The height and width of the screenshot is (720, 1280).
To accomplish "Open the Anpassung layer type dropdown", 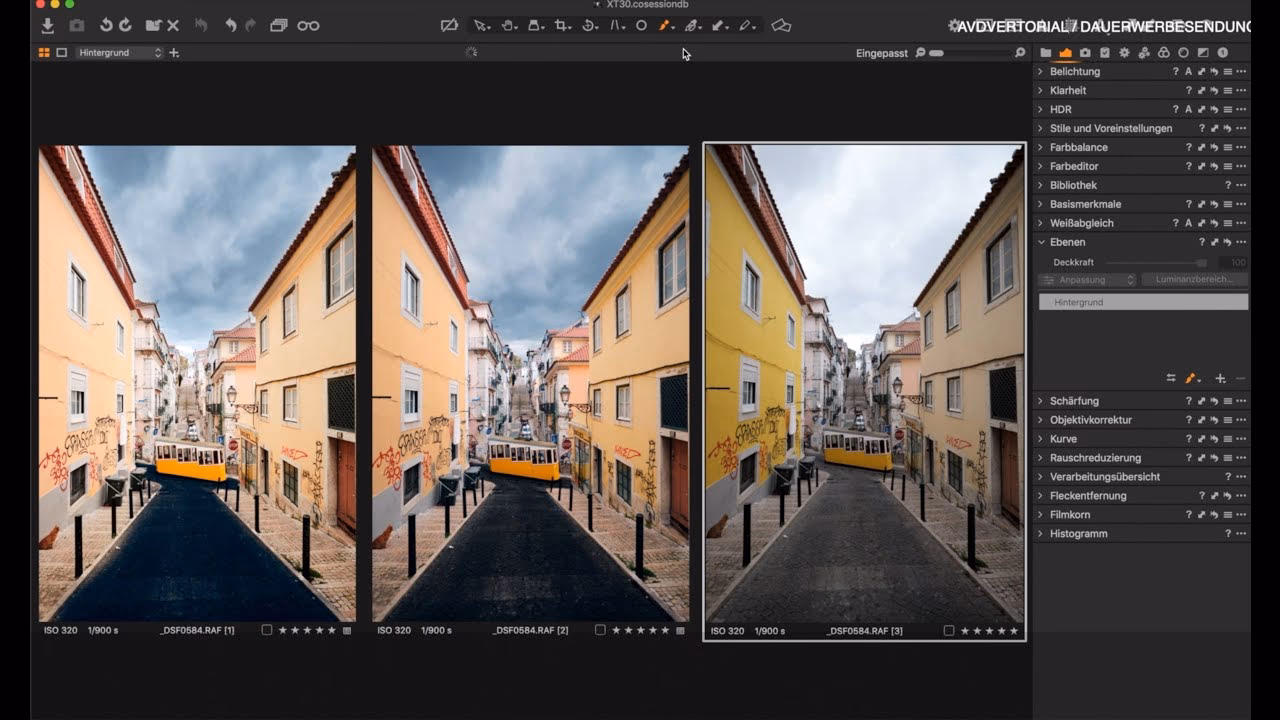I will pos(1088,280).
